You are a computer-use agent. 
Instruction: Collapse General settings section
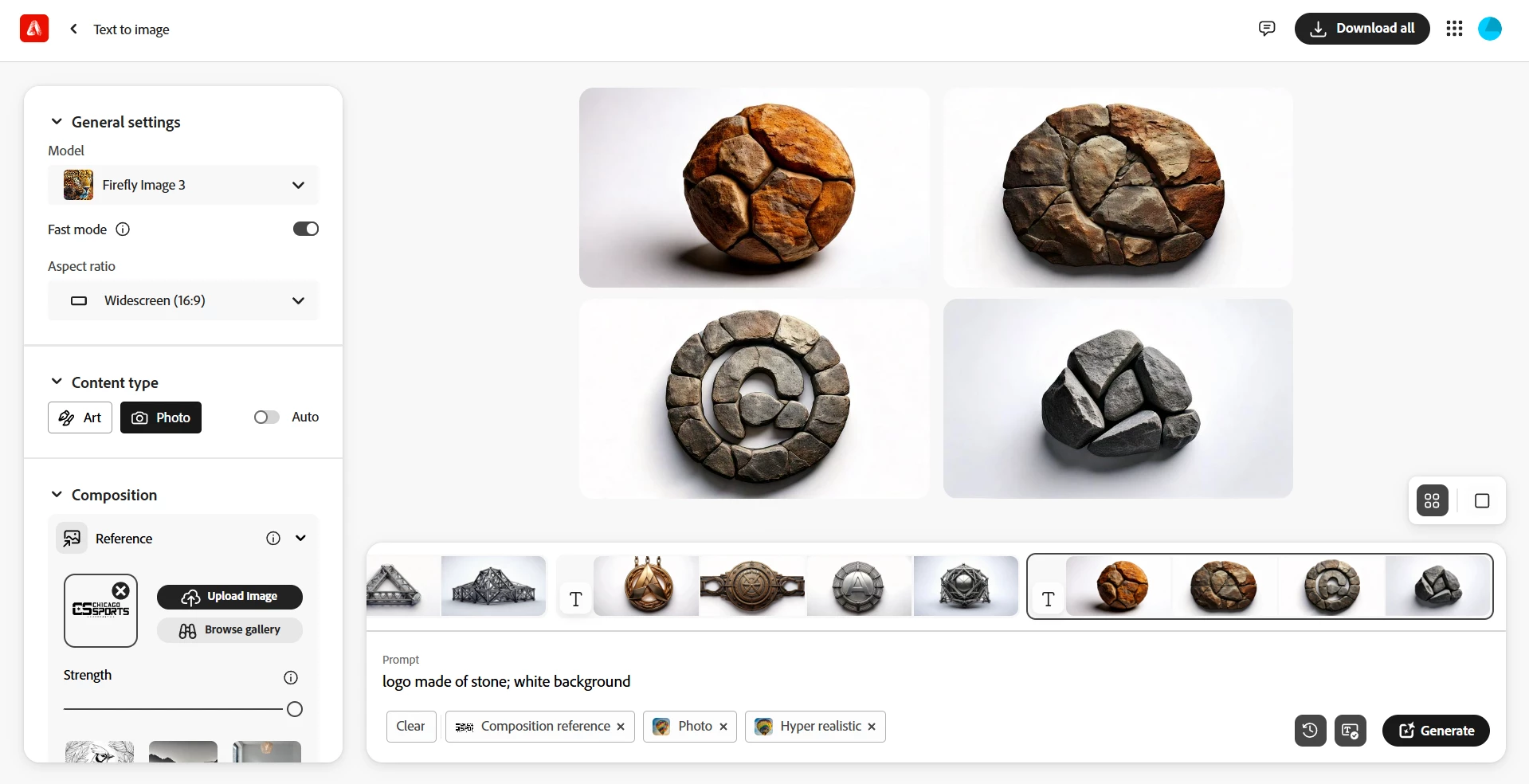coord(57,122)
